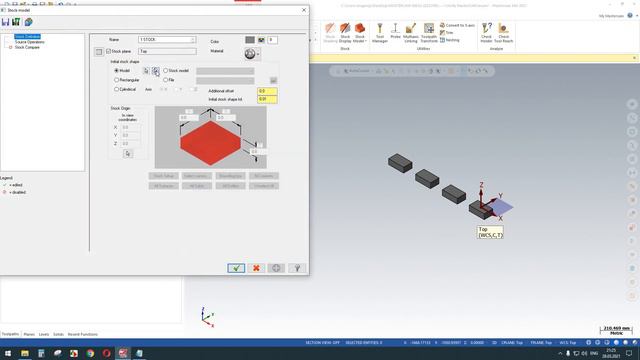Switch to the Recent Functions tab
The image size is (640, 360).
point(82,334)
